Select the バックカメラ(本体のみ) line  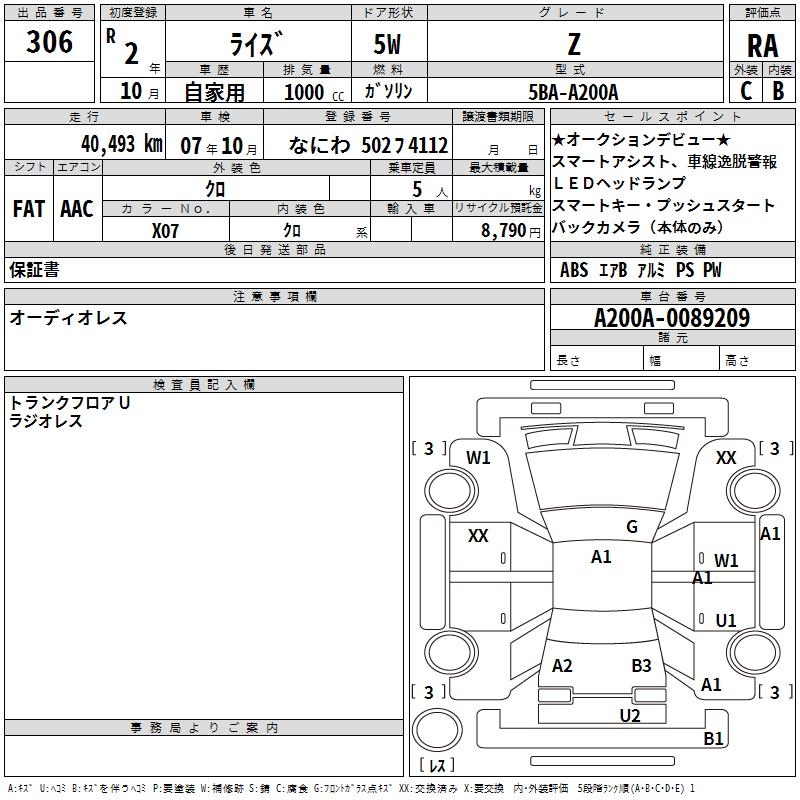(638, 227)
